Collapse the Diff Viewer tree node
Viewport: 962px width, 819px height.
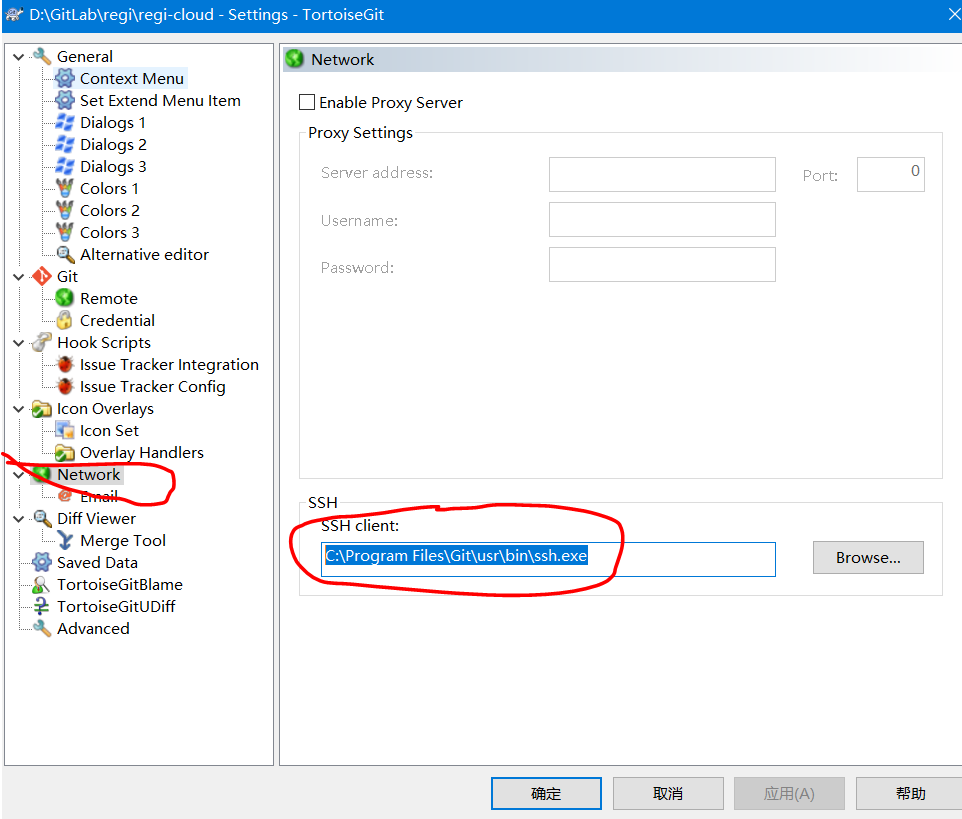[x=18, y=519]
